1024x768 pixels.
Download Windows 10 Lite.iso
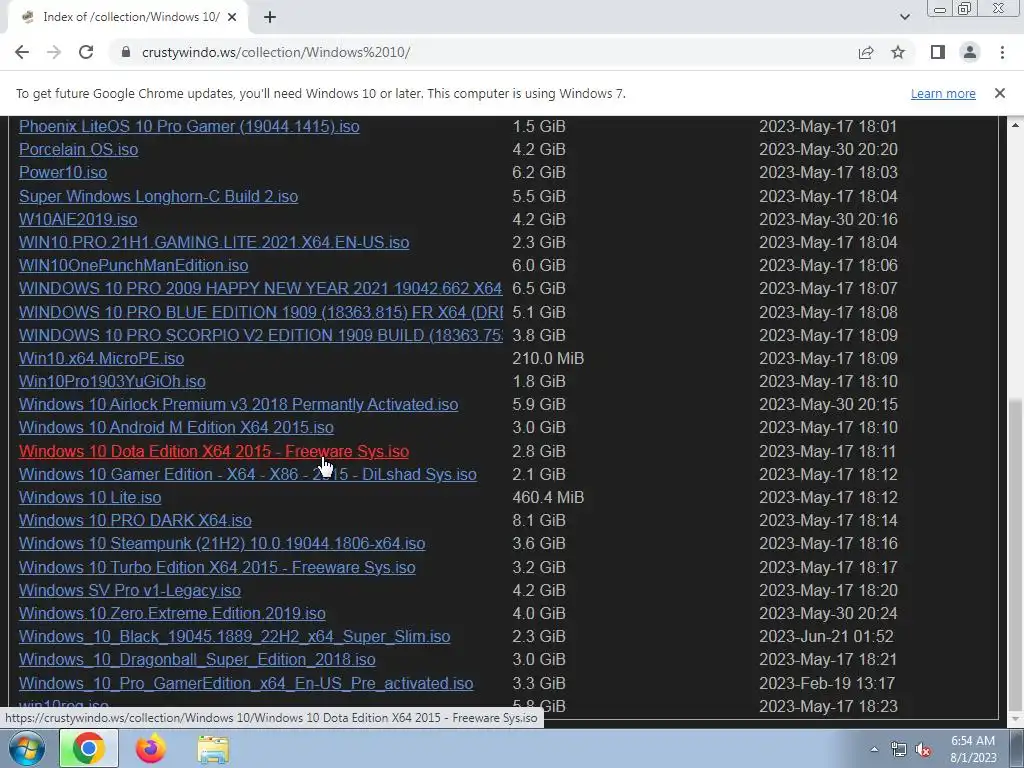click(x=90, y=497)
